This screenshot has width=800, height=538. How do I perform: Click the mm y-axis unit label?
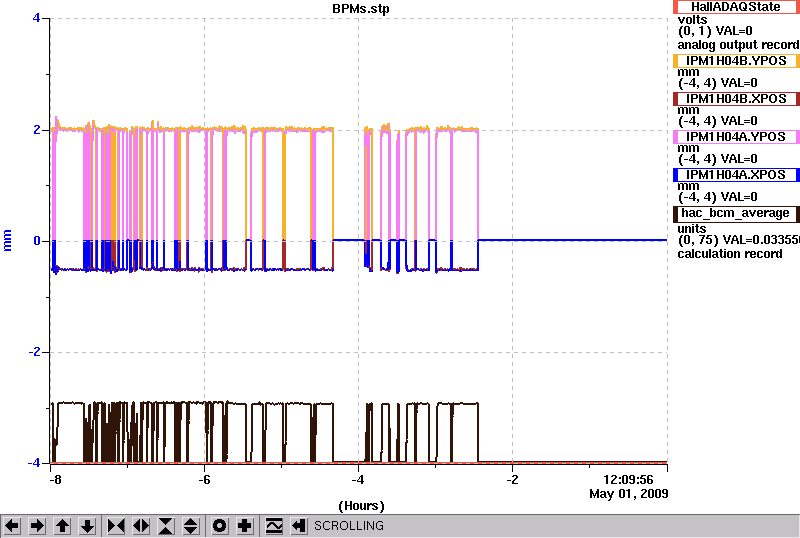tap(7, 240)
